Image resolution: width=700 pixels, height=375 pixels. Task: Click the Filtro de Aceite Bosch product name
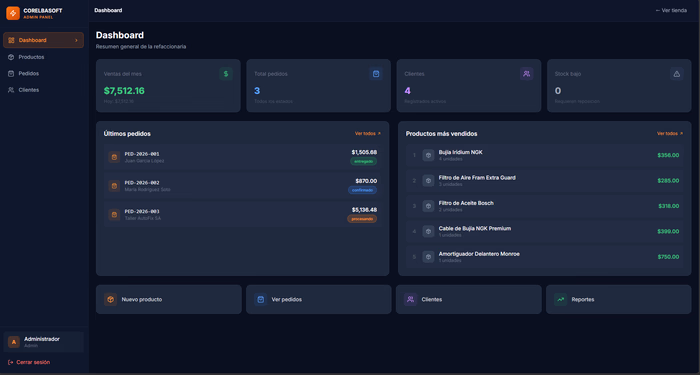(x=466, y=203)
